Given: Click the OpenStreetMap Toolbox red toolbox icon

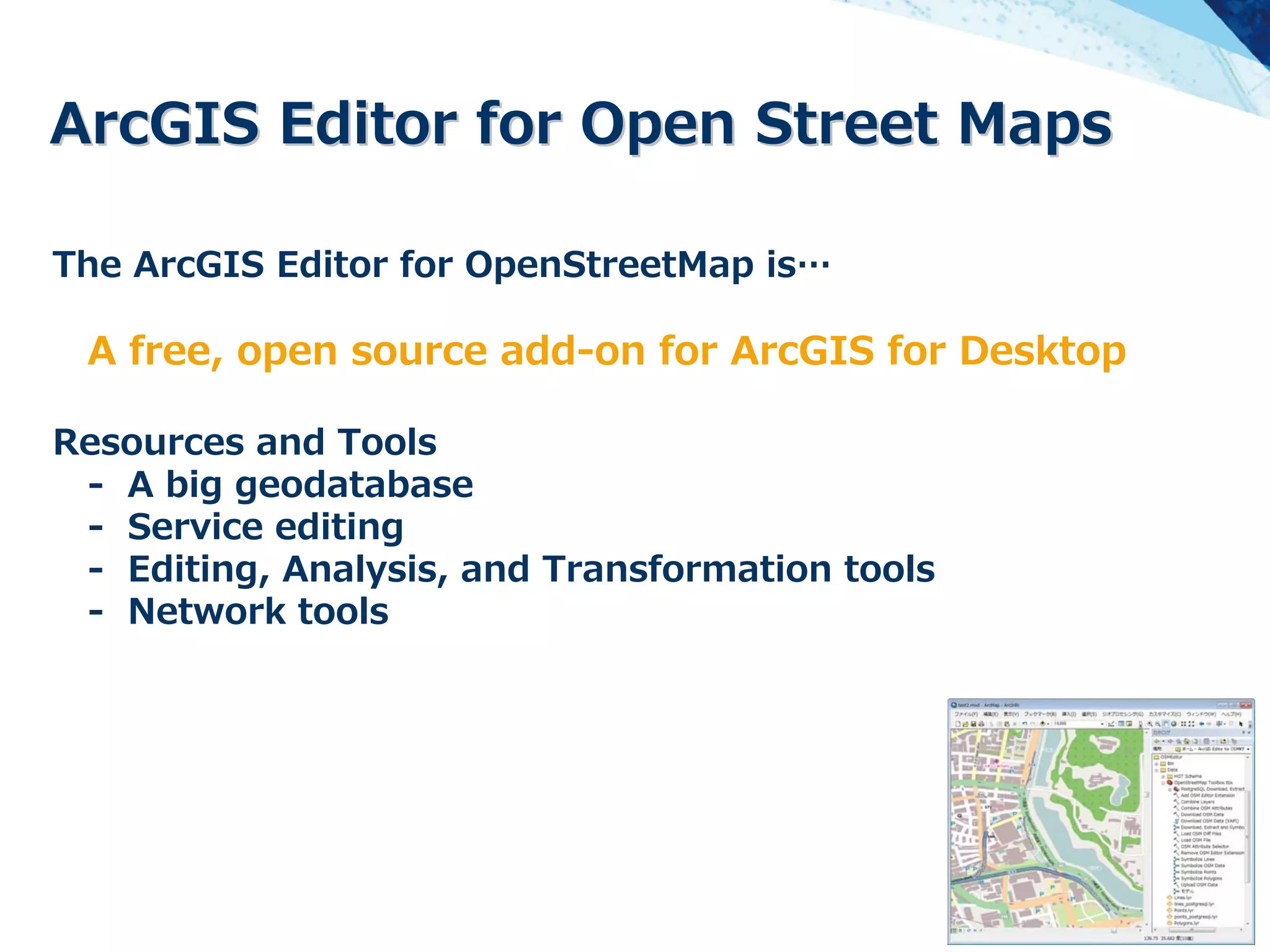Looking at the screenshot, I should tap(1170, 783).
